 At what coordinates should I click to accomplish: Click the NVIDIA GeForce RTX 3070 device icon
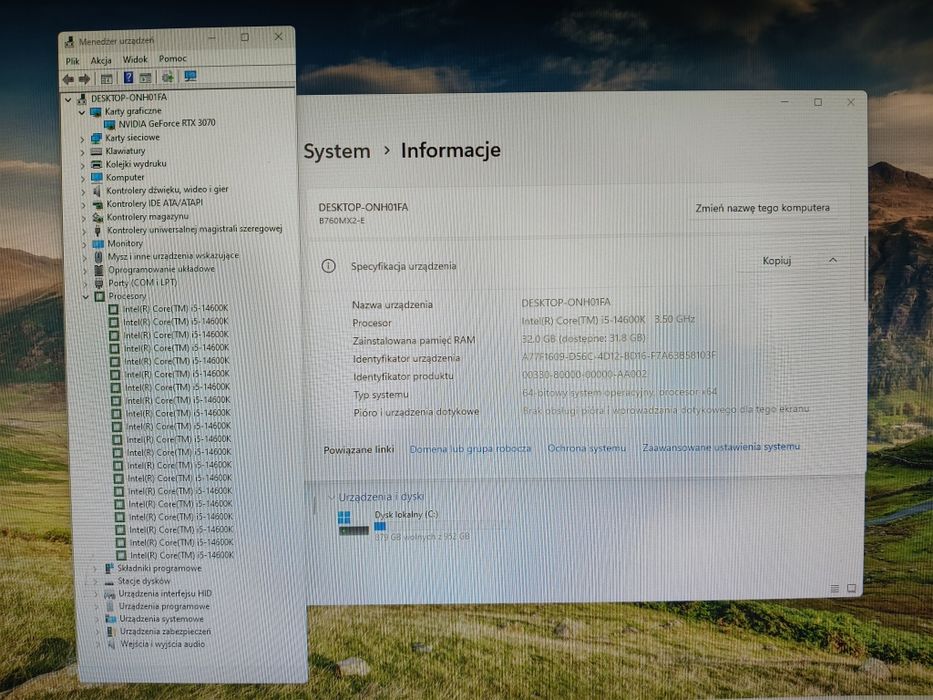tap(109, 124)
